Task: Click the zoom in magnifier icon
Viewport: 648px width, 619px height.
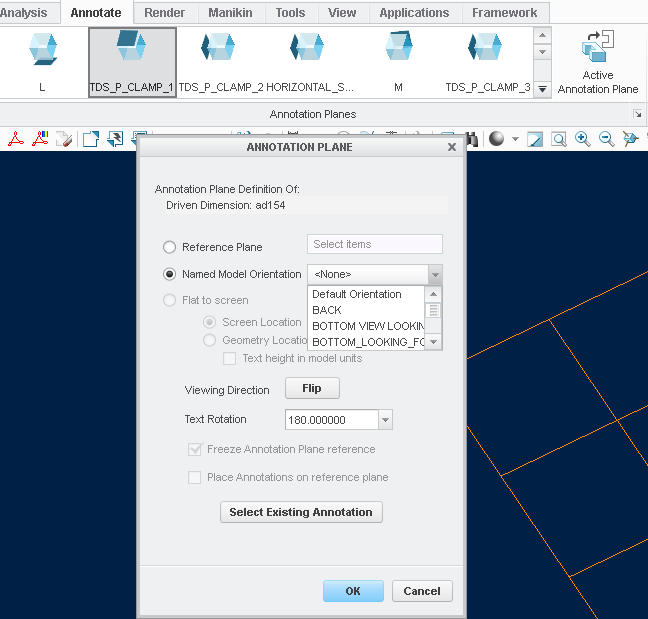Action: click(583, 139)
